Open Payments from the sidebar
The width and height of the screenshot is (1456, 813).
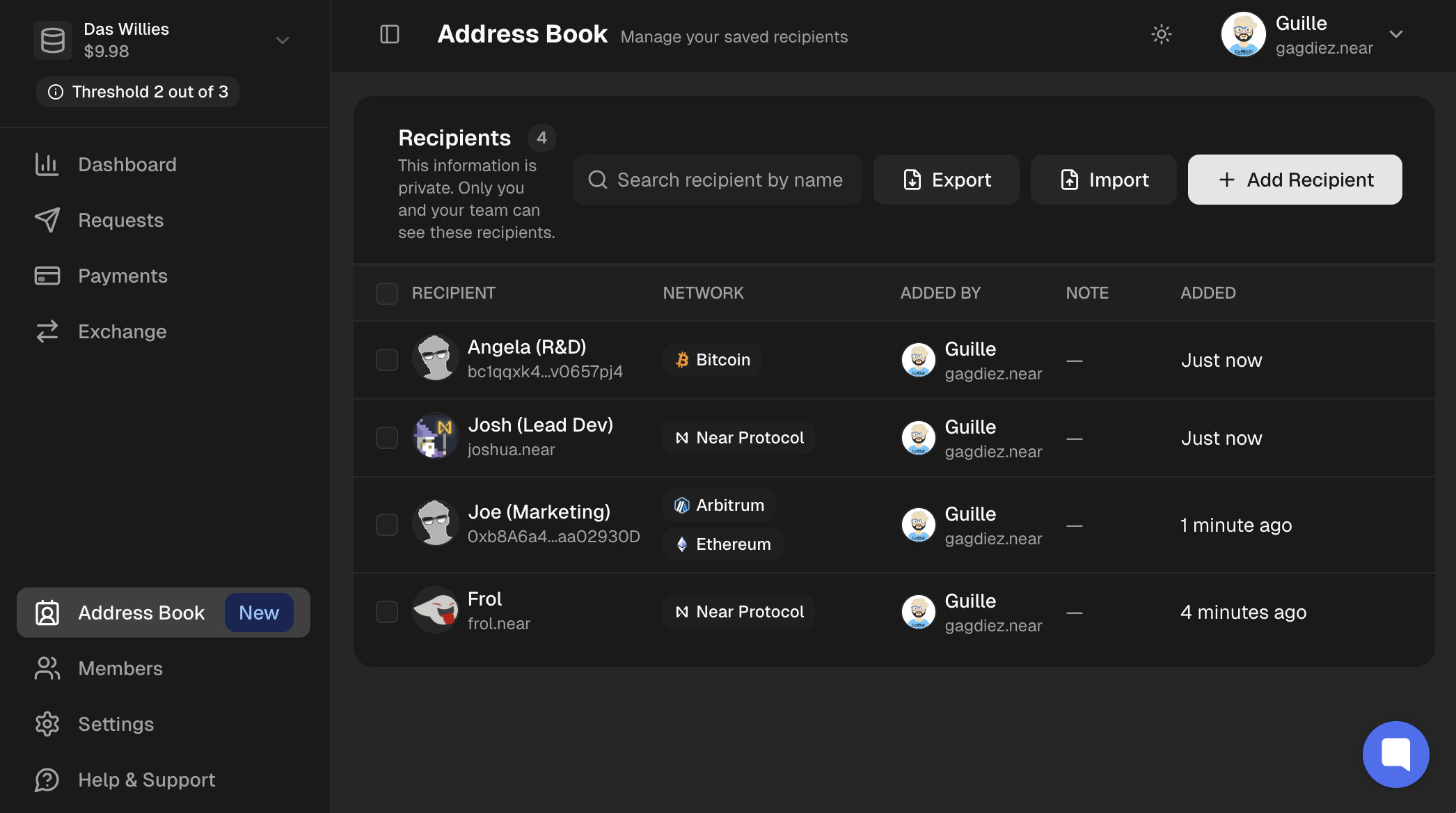click(x=122, y=276)
